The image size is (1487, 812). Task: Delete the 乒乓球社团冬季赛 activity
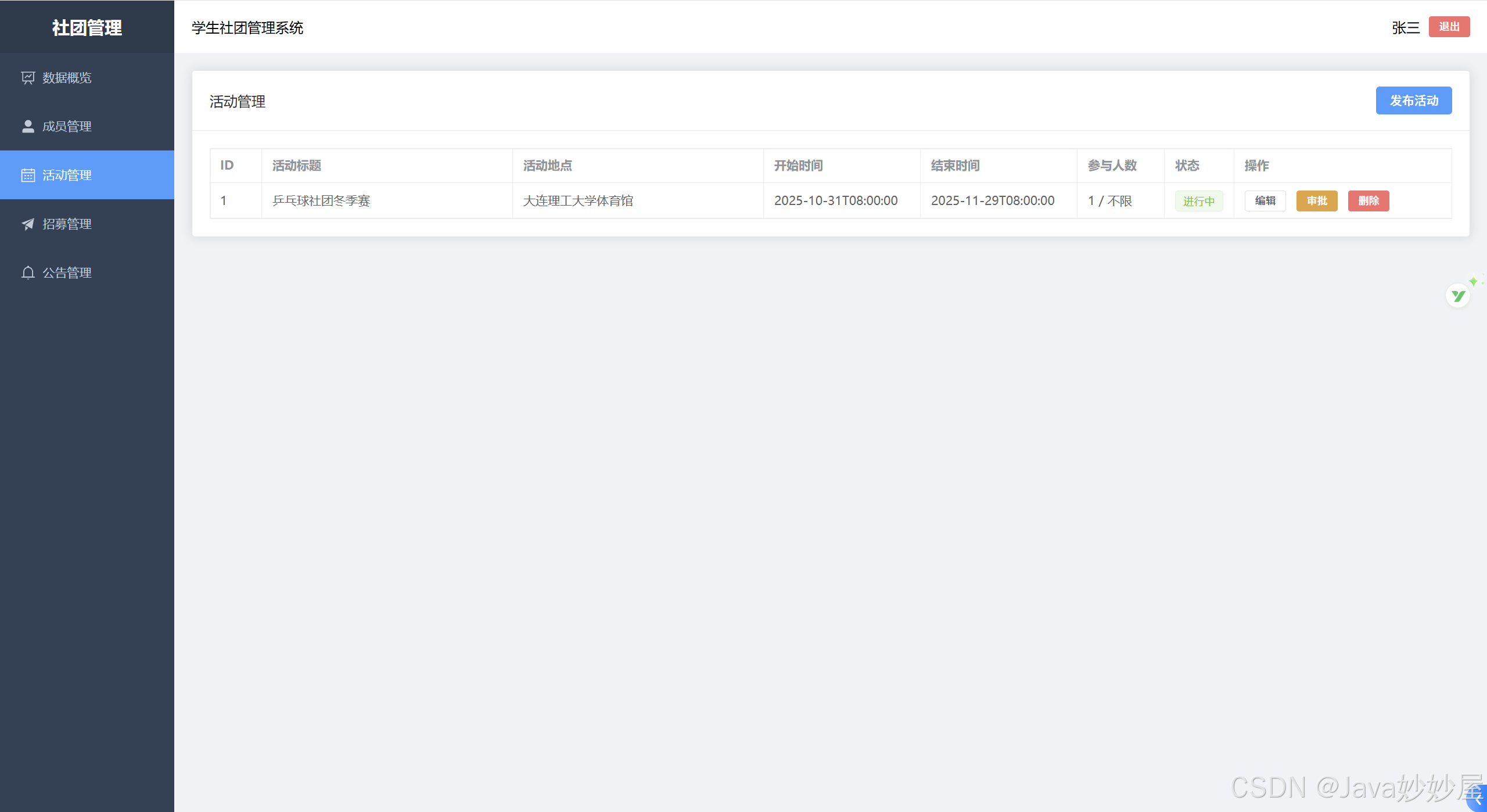1369,201
